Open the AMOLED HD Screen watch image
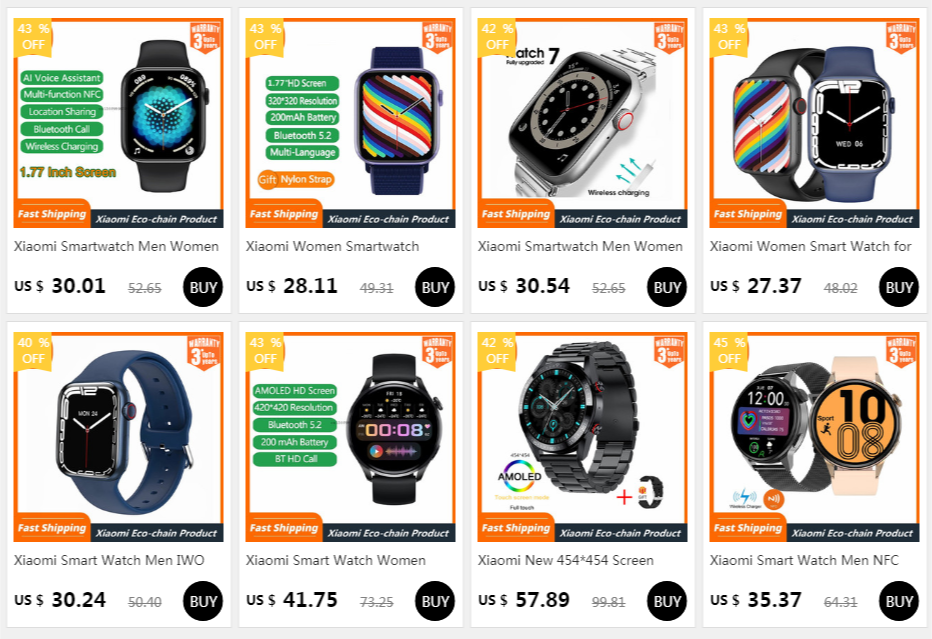This screenshot has height=639, width=932. [x=350, y=436]
